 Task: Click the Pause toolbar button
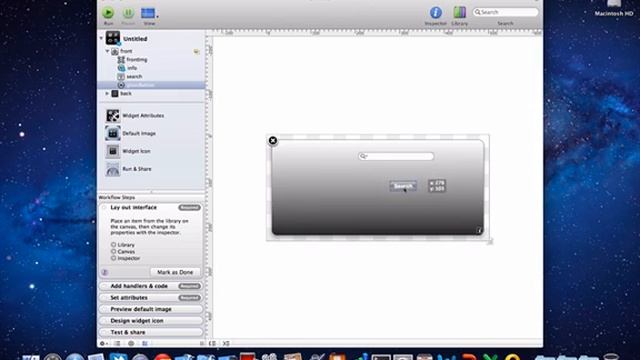pyautogui.click(x=128, y=13)
